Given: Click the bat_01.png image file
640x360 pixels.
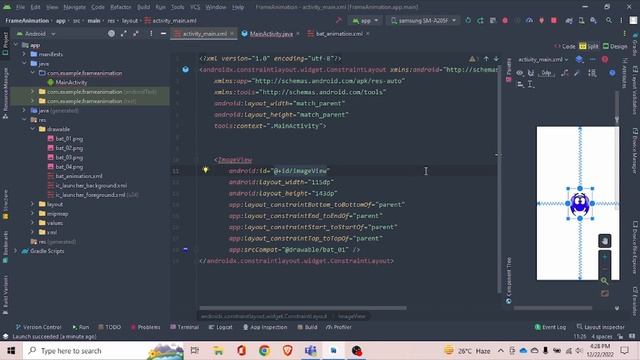Looking at the screenshot, I should [65, 139].
